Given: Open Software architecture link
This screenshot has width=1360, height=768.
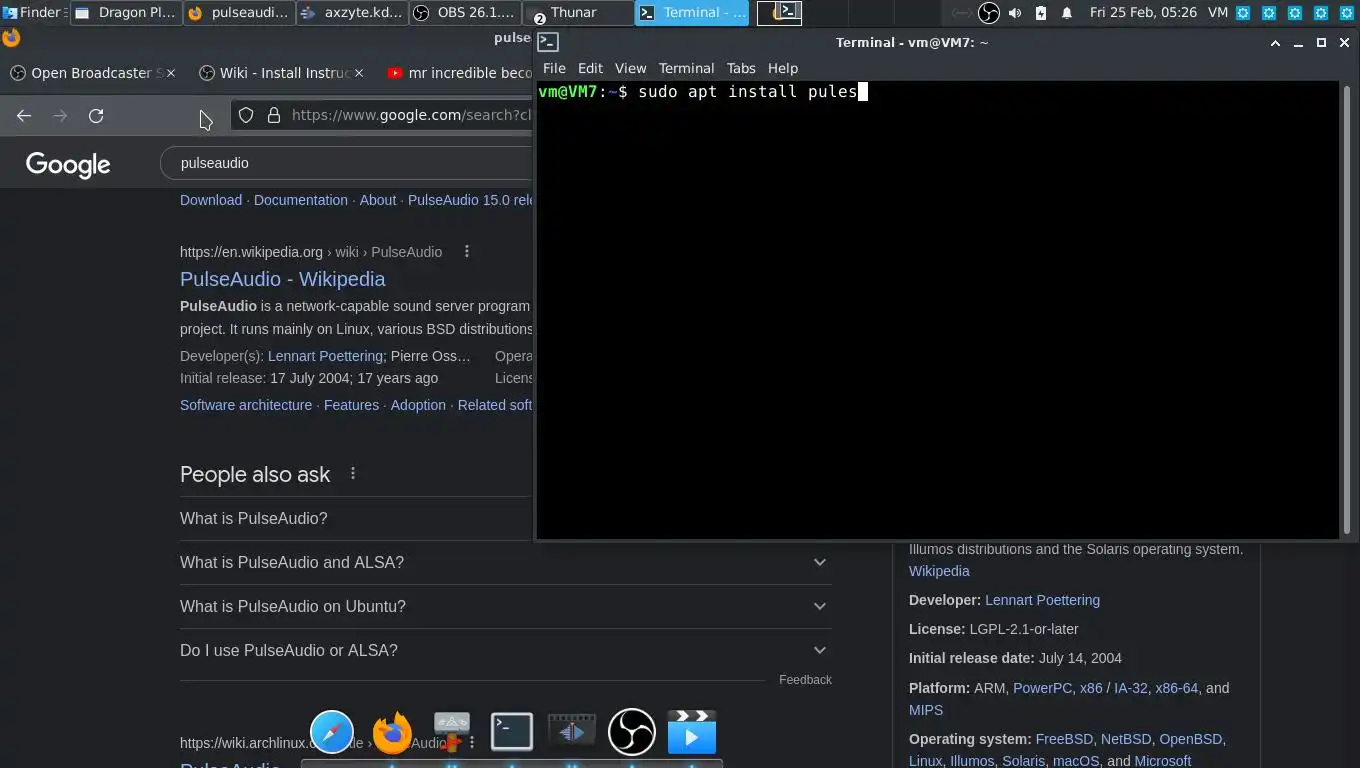Looking at the screenshot, I should coord(246,405).
